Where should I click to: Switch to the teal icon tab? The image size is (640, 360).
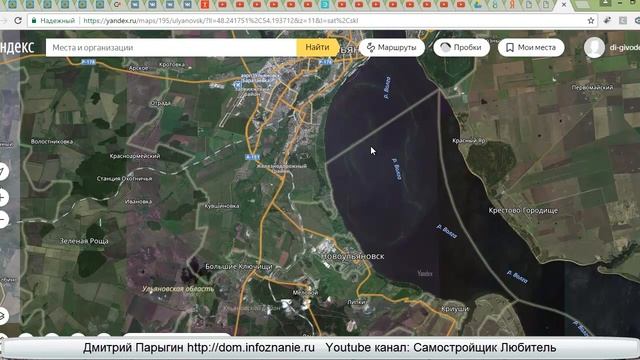pyautogui.click(x=325, y=4)
